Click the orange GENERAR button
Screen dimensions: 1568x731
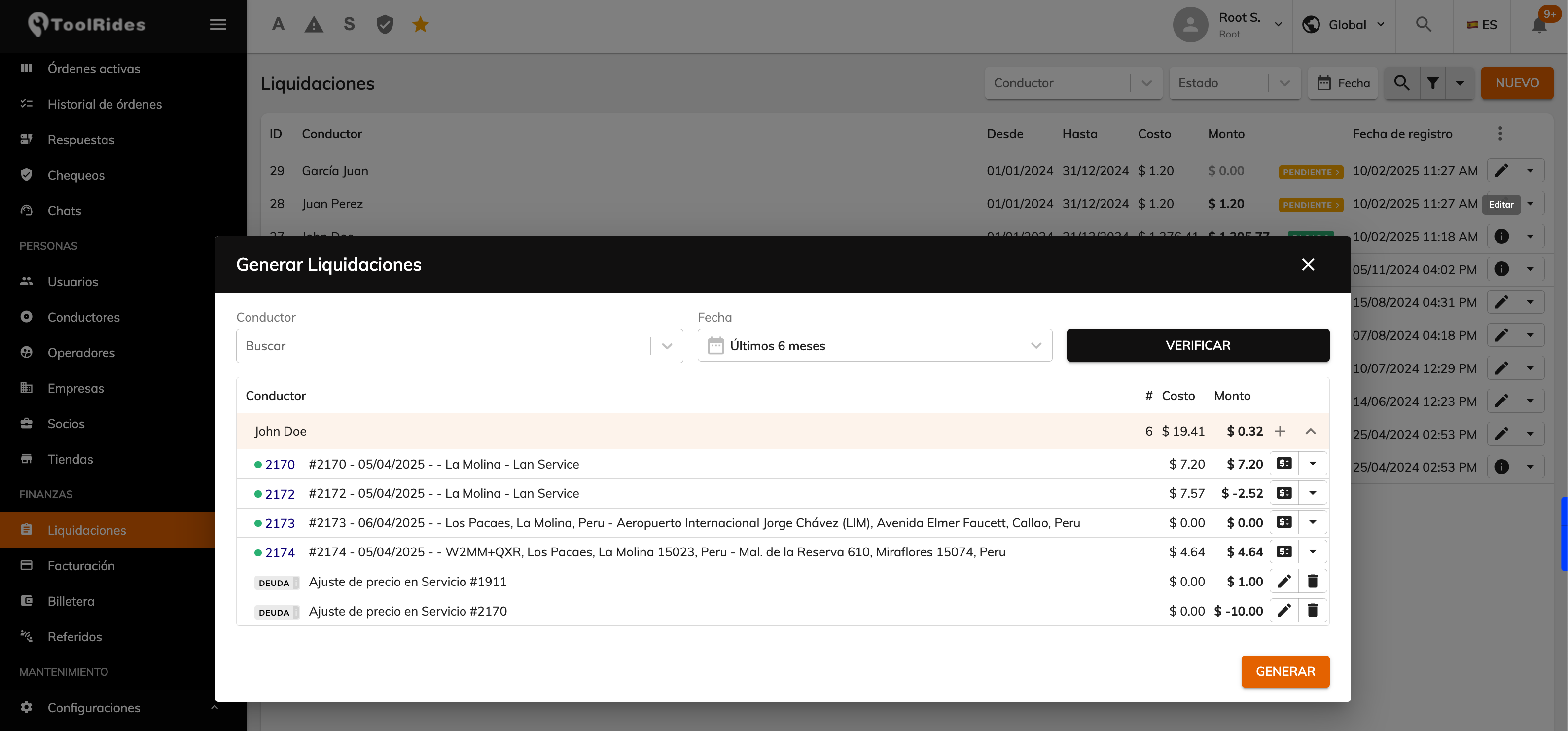click(x=1285, y=671)
